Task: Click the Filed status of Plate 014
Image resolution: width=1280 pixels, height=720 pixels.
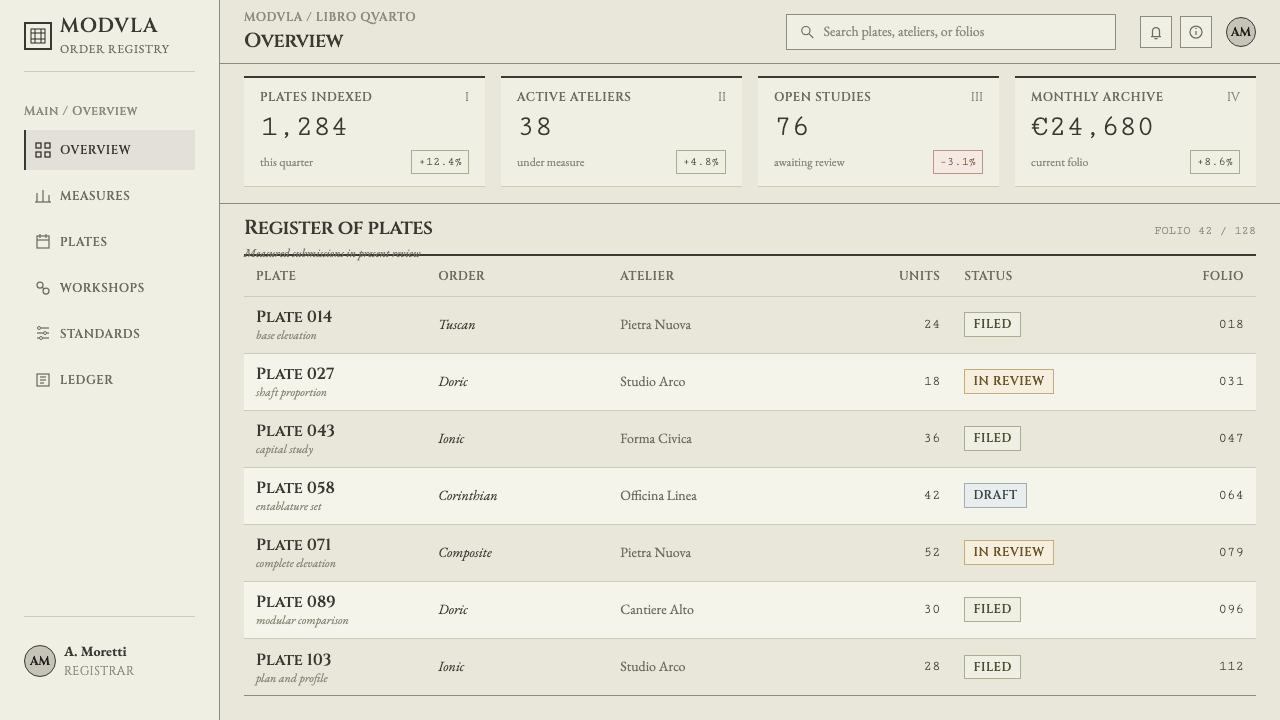Action: coord(992,324)
